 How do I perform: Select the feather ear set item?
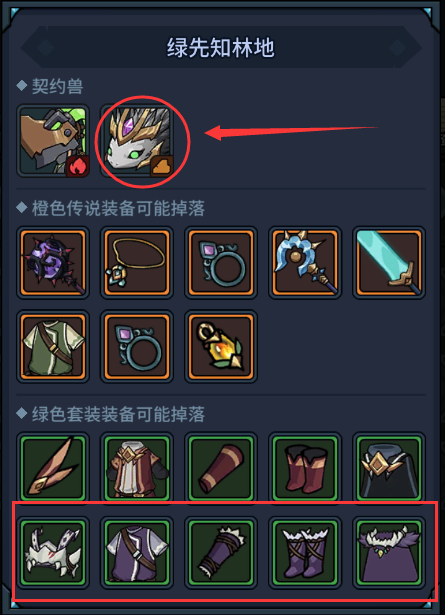coord(53,468)
